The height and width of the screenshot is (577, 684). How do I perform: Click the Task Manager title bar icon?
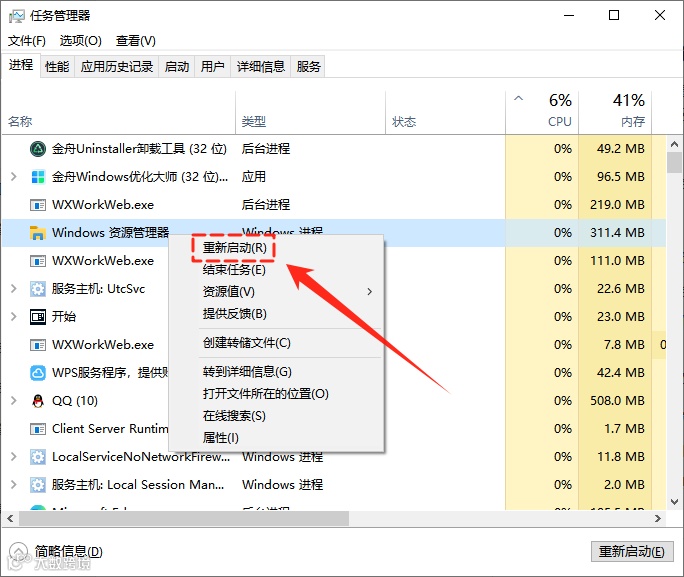pos(17,16)
